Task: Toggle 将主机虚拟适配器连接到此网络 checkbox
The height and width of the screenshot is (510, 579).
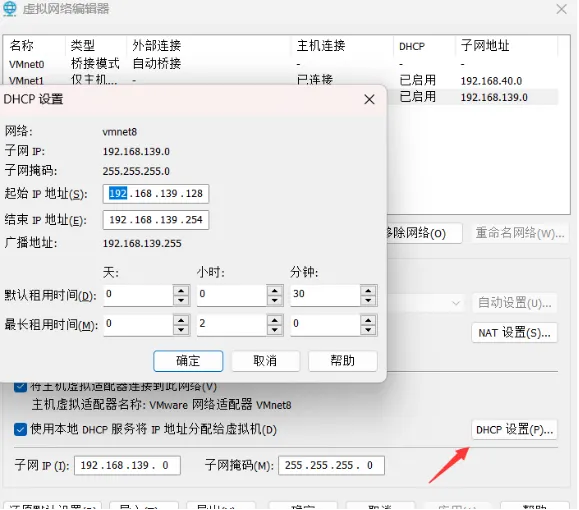Action: pyautogui.click(x=20, y=386)
